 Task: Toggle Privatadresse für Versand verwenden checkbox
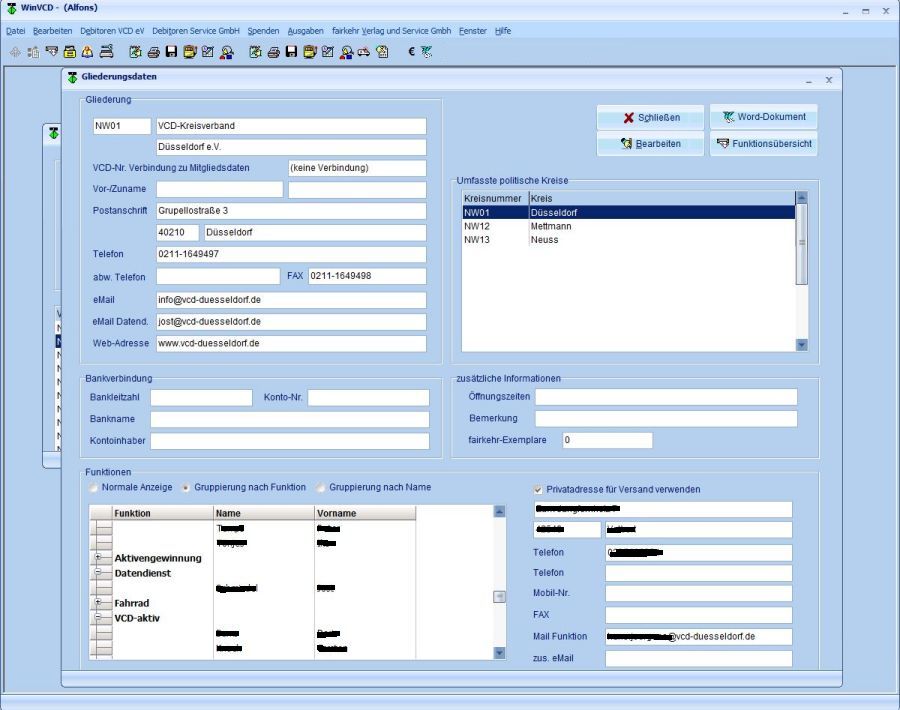point(538,490)
